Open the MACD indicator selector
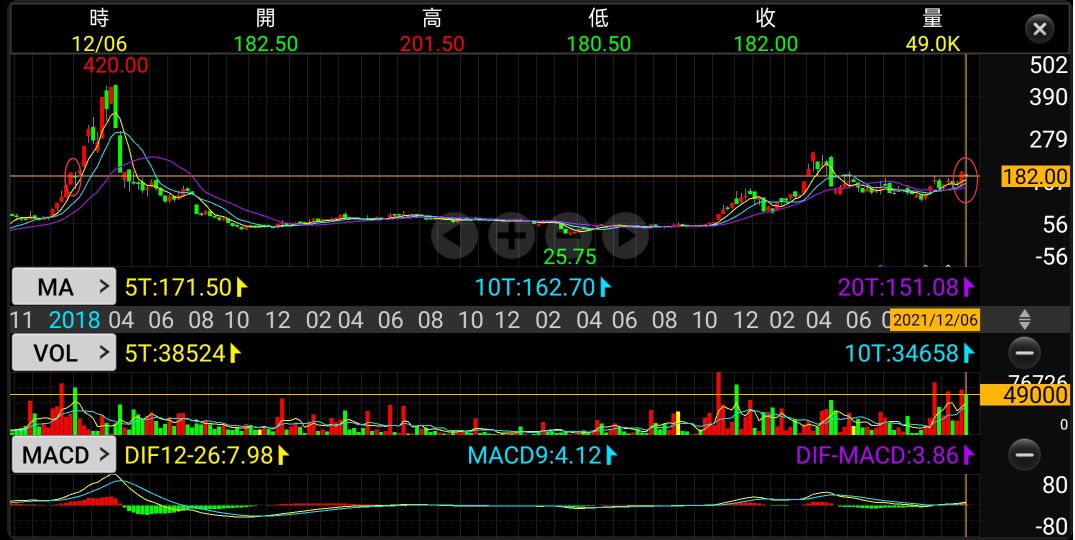1075x540 pixels. click(63, 456)
